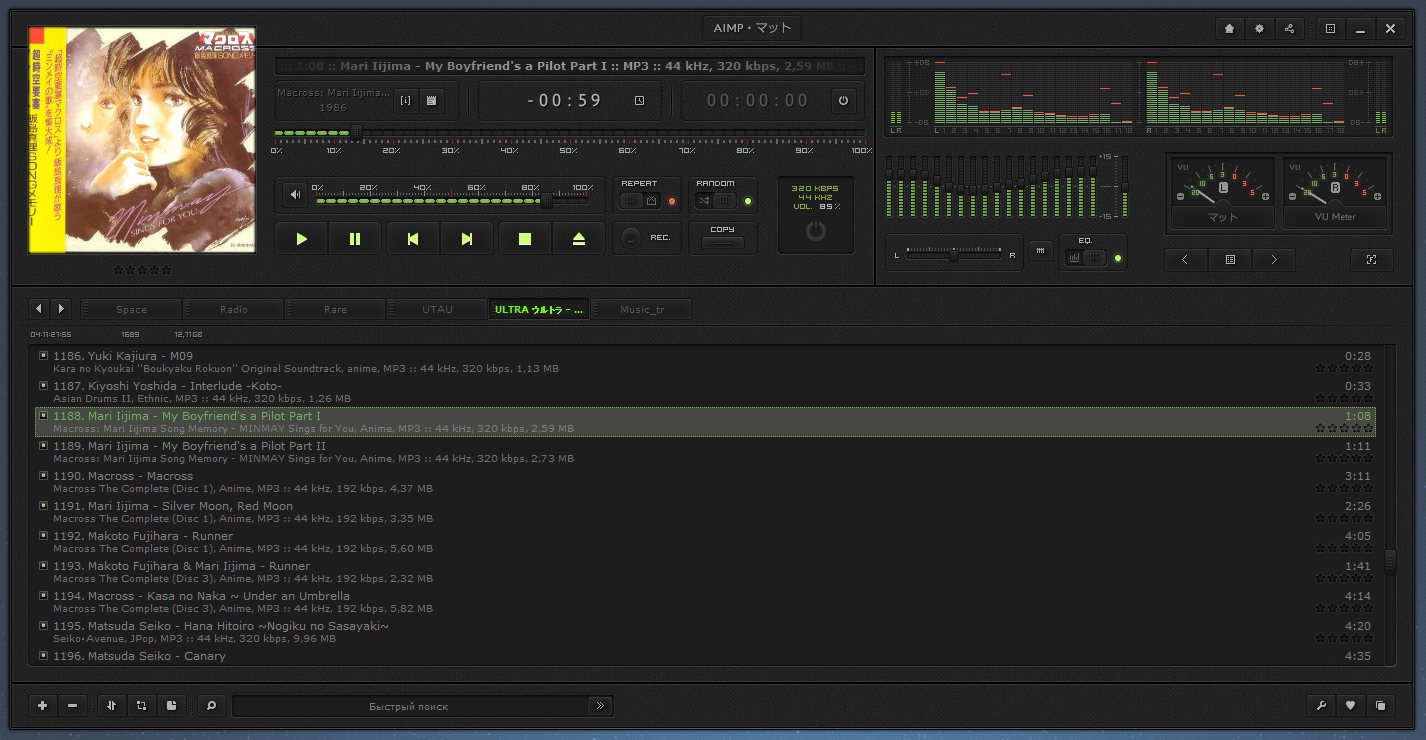Pause the current track

pos(355,239)
